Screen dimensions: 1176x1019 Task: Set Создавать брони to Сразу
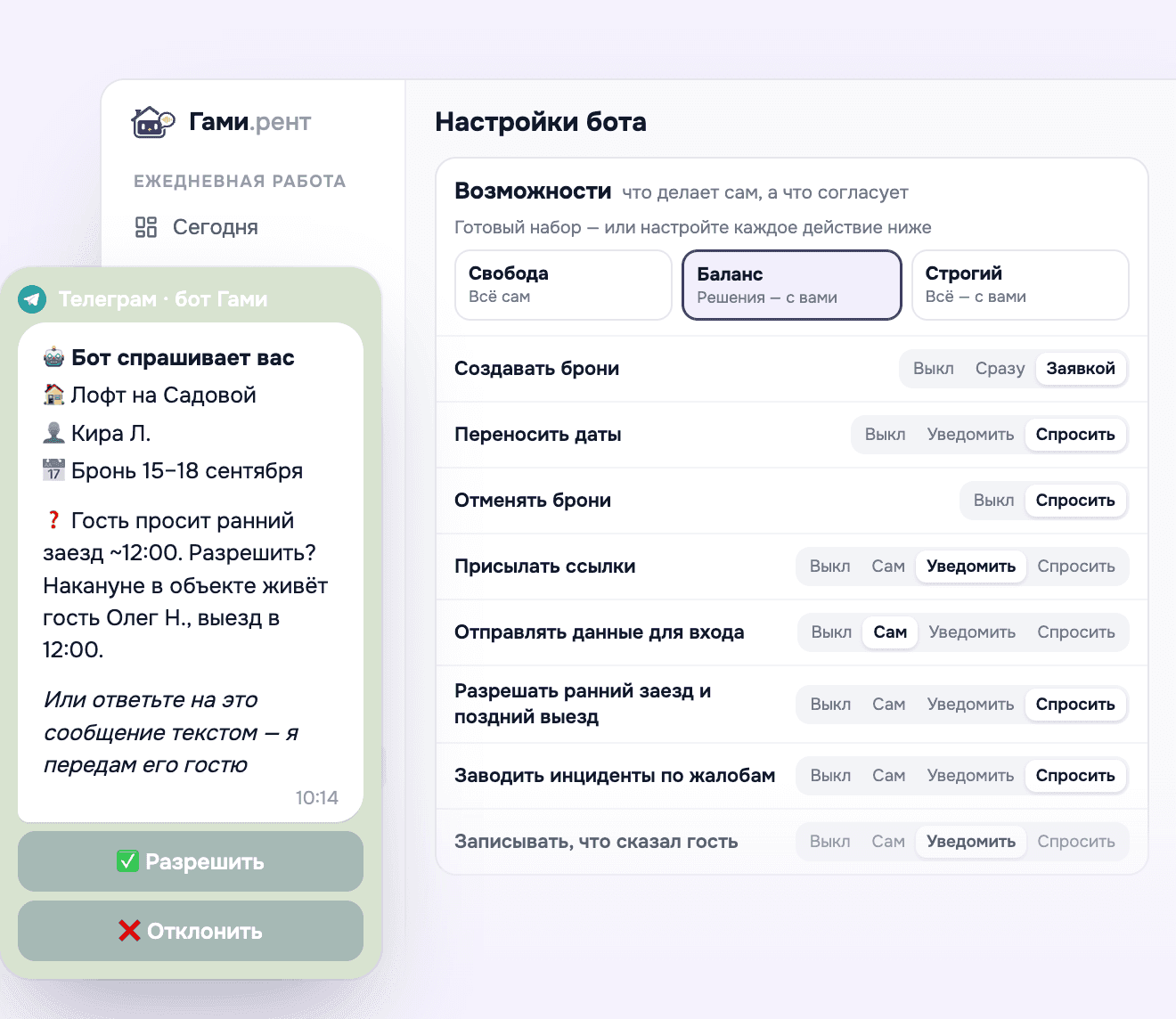point(1000,369)
